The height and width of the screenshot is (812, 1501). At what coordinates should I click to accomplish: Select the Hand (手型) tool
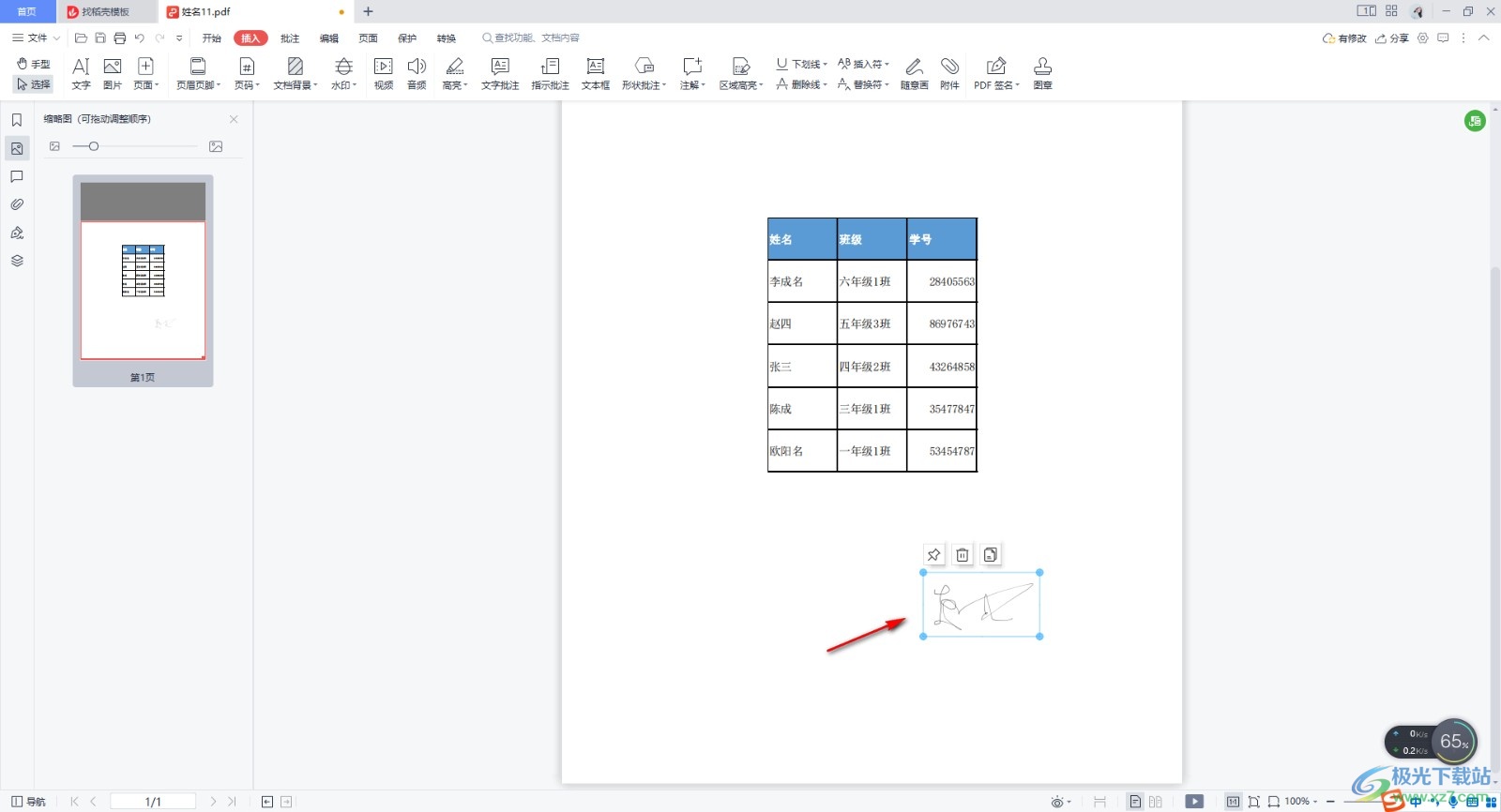tap(34, 64)
